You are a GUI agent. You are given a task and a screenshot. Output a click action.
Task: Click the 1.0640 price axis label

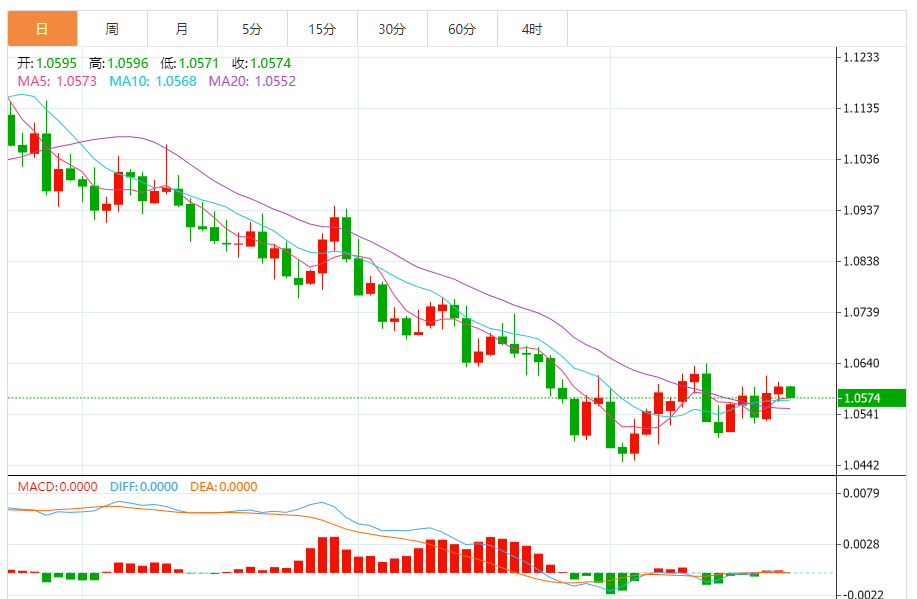coord(861,363)
